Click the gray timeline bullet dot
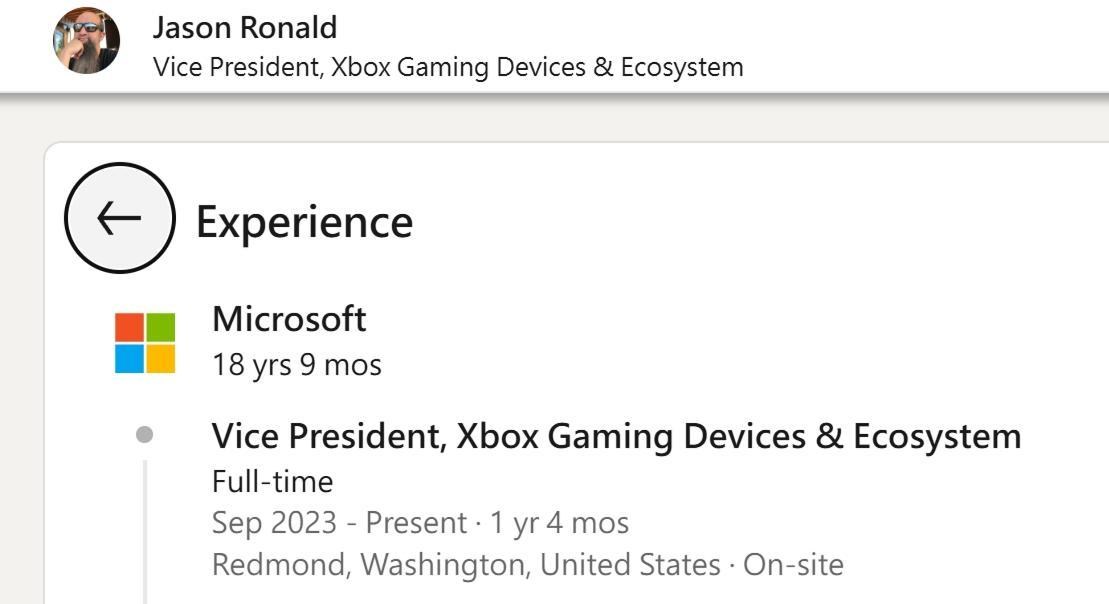Viewport: 1109px width, 604px height. [145, 435]
